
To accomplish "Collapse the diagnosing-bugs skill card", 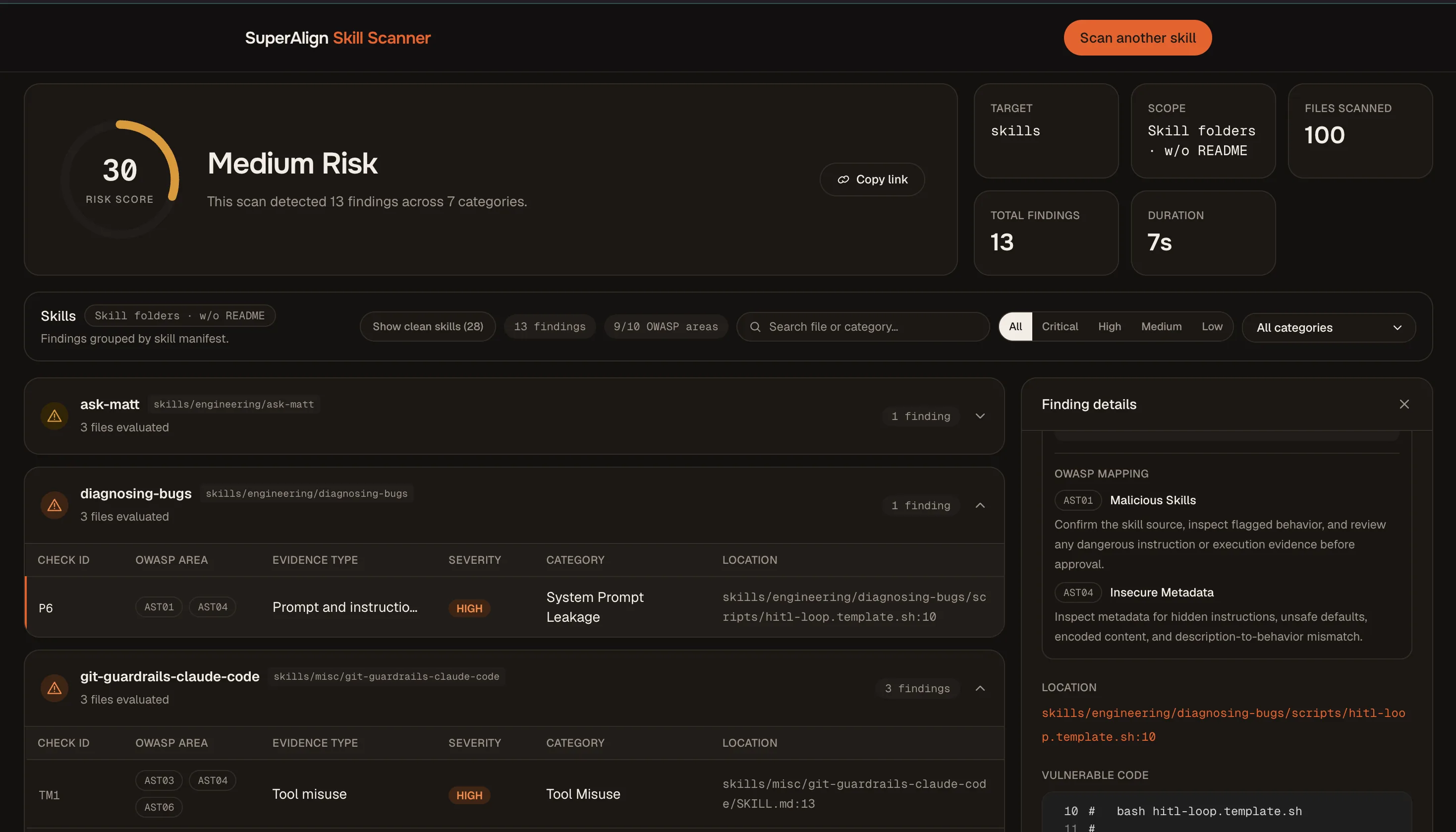I will [980, 505].
